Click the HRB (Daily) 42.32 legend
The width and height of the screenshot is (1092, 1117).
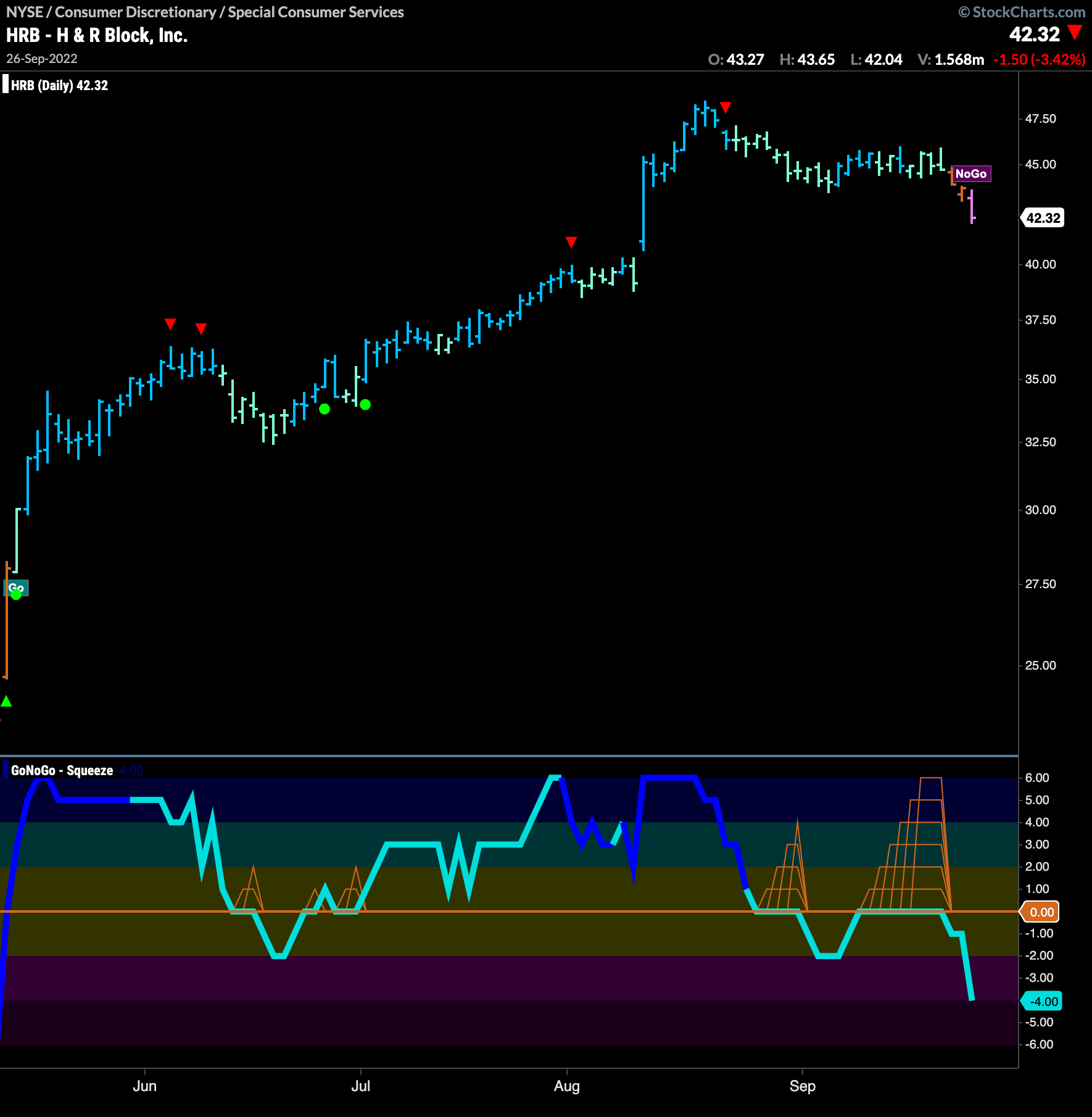point(59,85)
